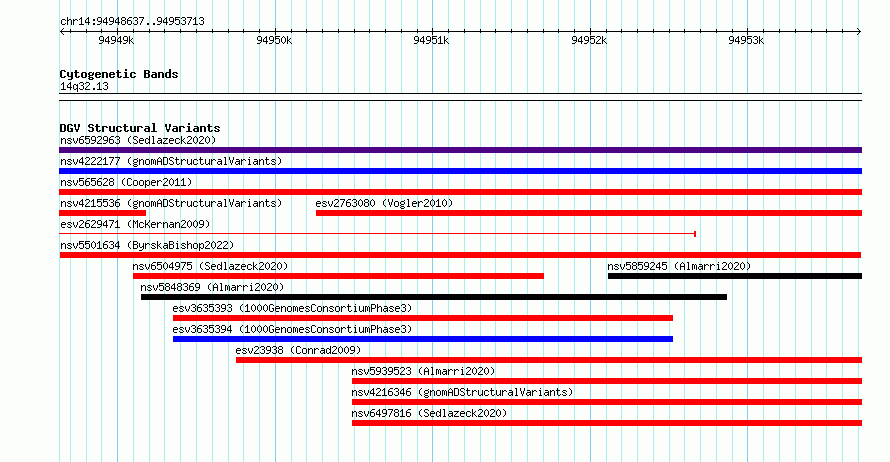Open the nsv5939523 (Almarri2020) label
The height and width of the screenshot is (462, 890).
[x=423, y=371]
